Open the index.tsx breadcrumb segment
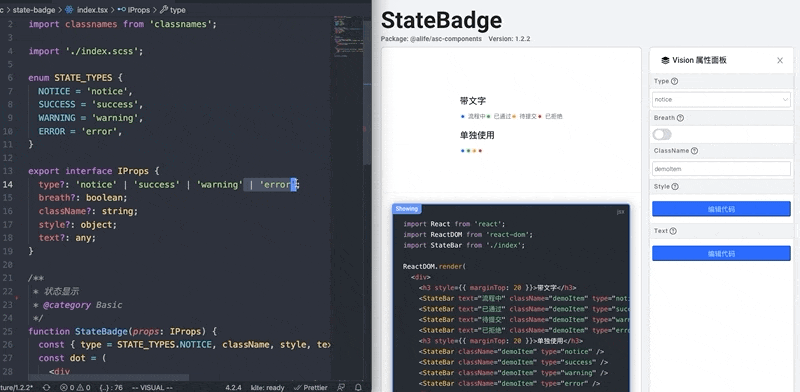This screenshot has height=392, width=800. [93, 10]
